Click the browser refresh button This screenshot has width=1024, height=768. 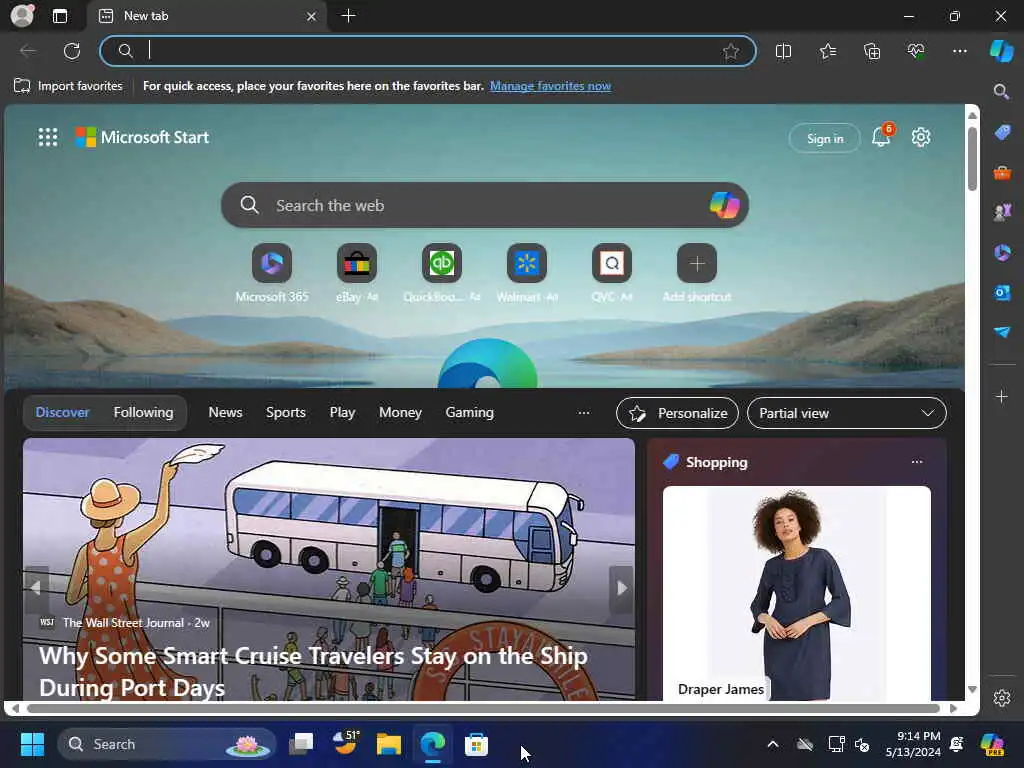coord(72,51)
